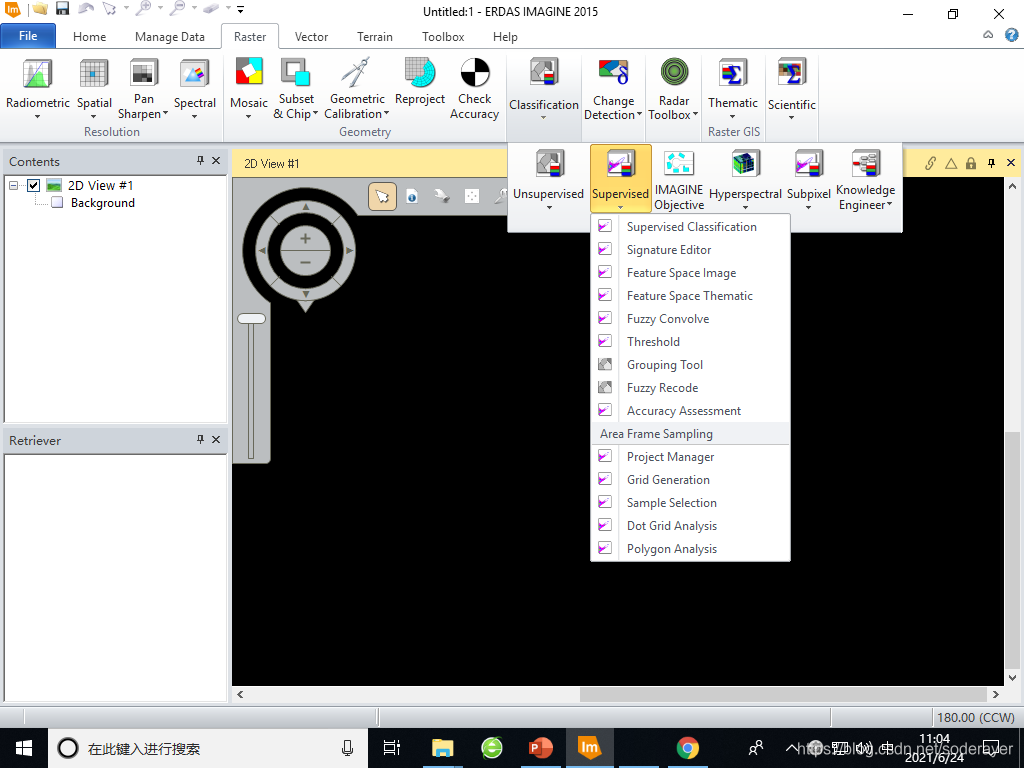This screenshot has height=768, width=1024.
Task: Click zoom in plus on navigation wheel
Action: coord(305,239)
